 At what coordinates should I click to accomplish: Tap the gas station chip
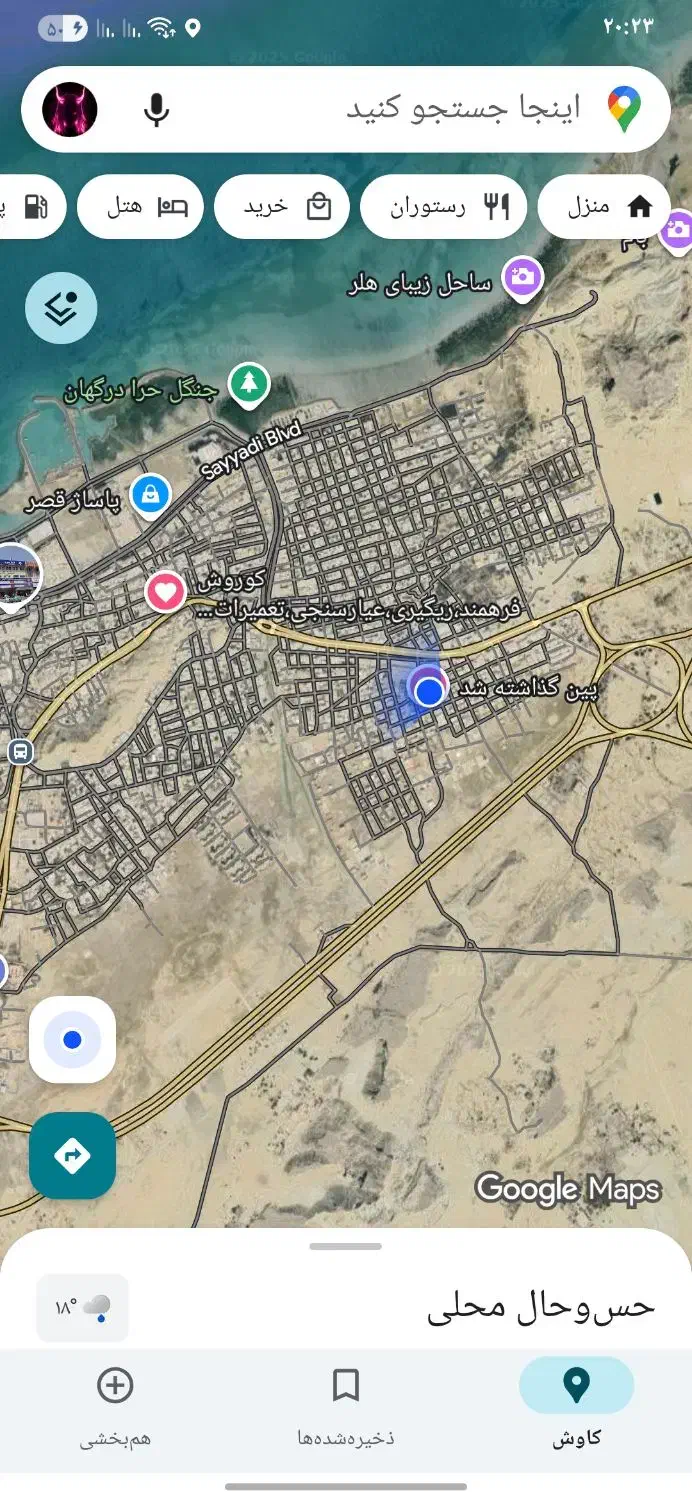tap(30, 207)
